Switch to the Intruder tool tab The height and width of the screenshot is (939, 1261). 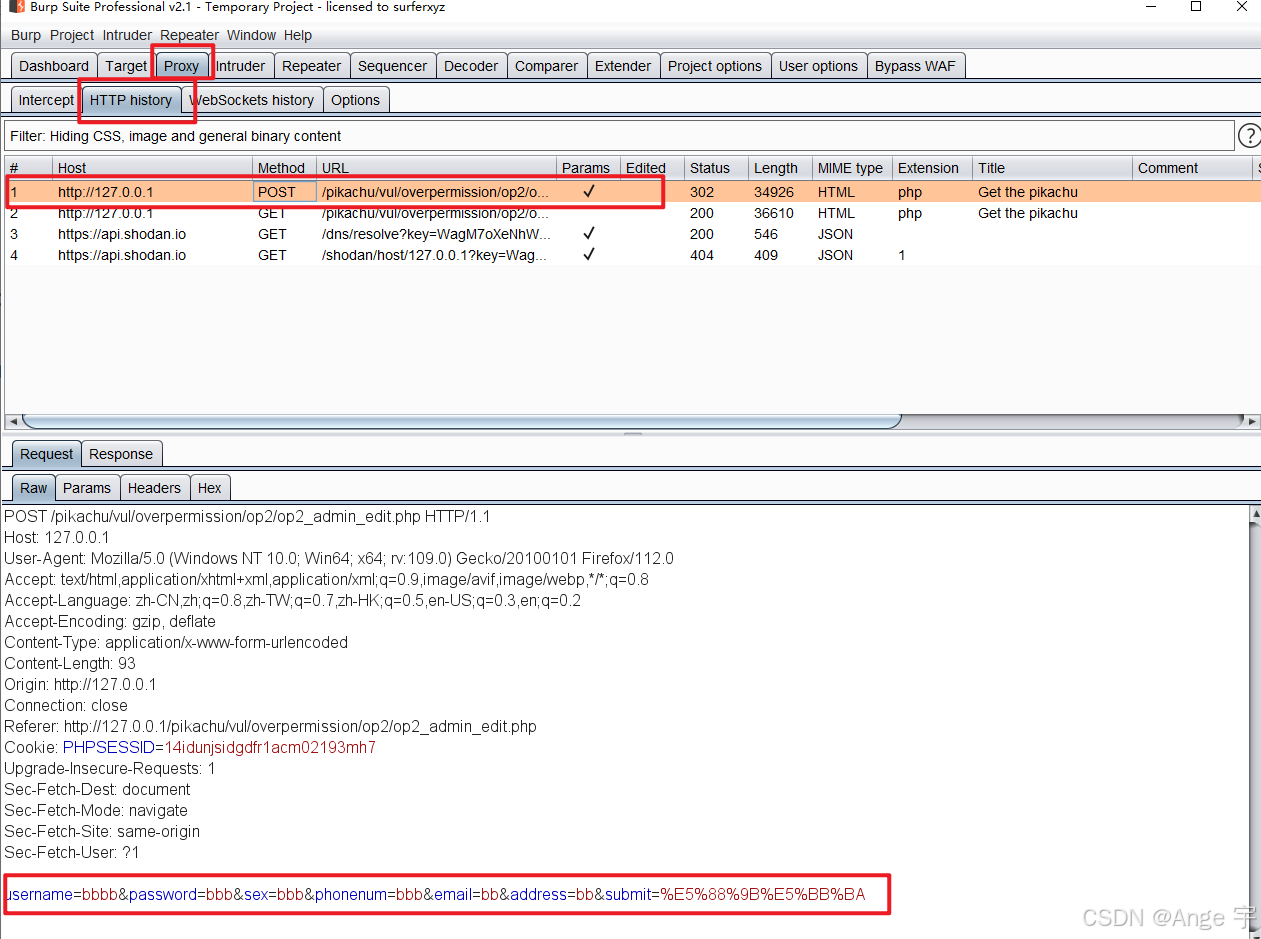pyautogui.click(x=241, y=66)
